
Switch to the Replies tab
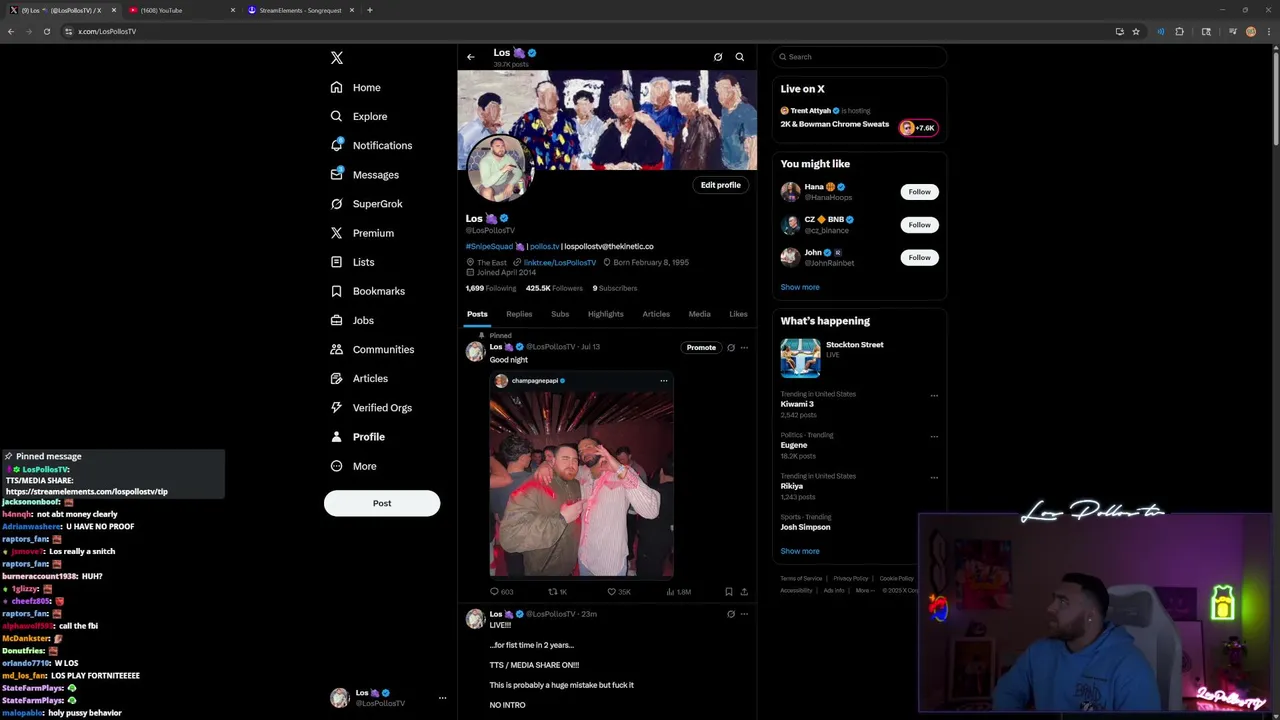(519, 314)
